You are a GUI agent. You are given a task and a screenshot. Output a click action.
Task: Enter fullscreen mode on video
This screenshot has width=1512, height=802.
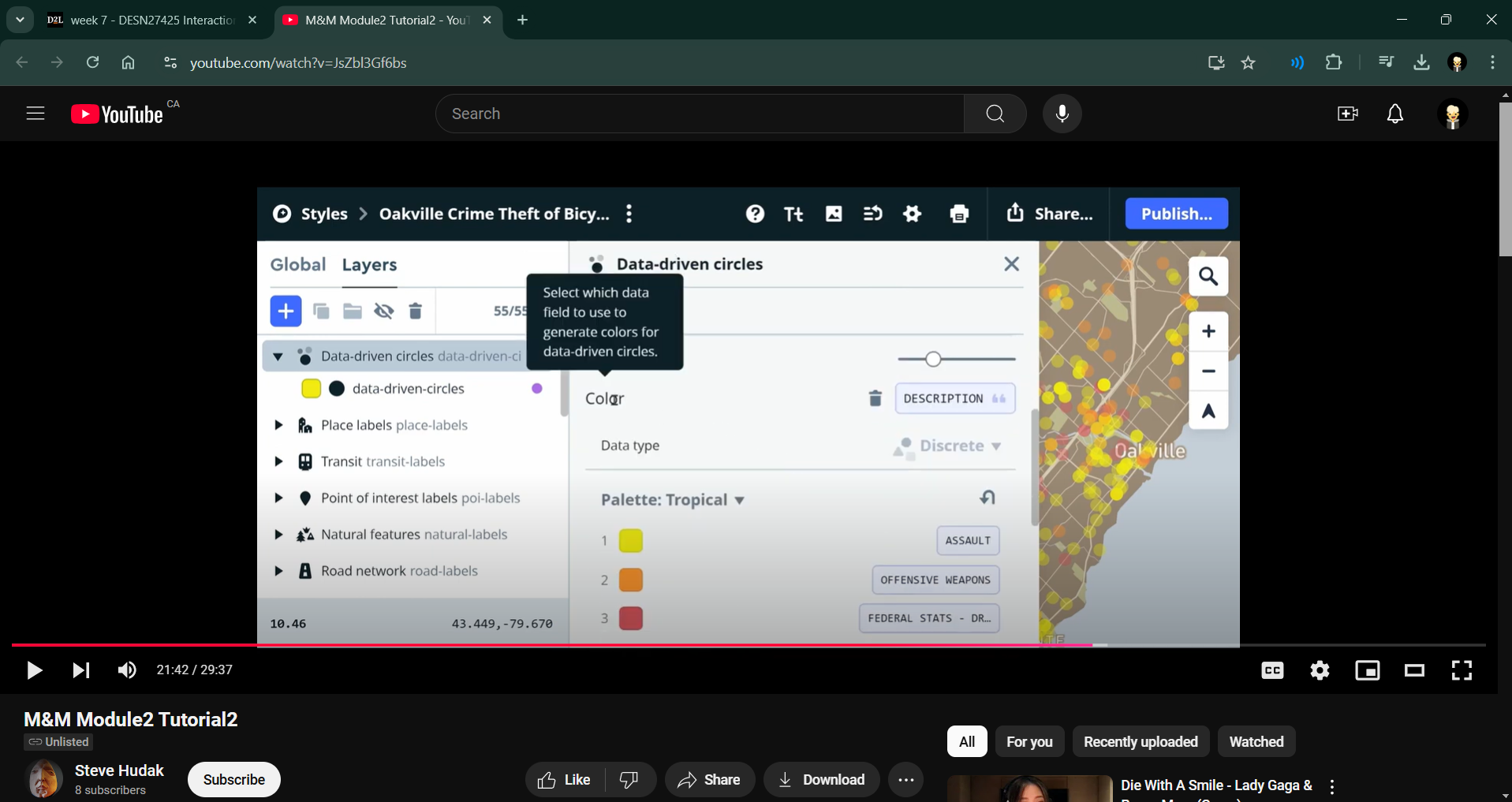tap(1462, 670)
